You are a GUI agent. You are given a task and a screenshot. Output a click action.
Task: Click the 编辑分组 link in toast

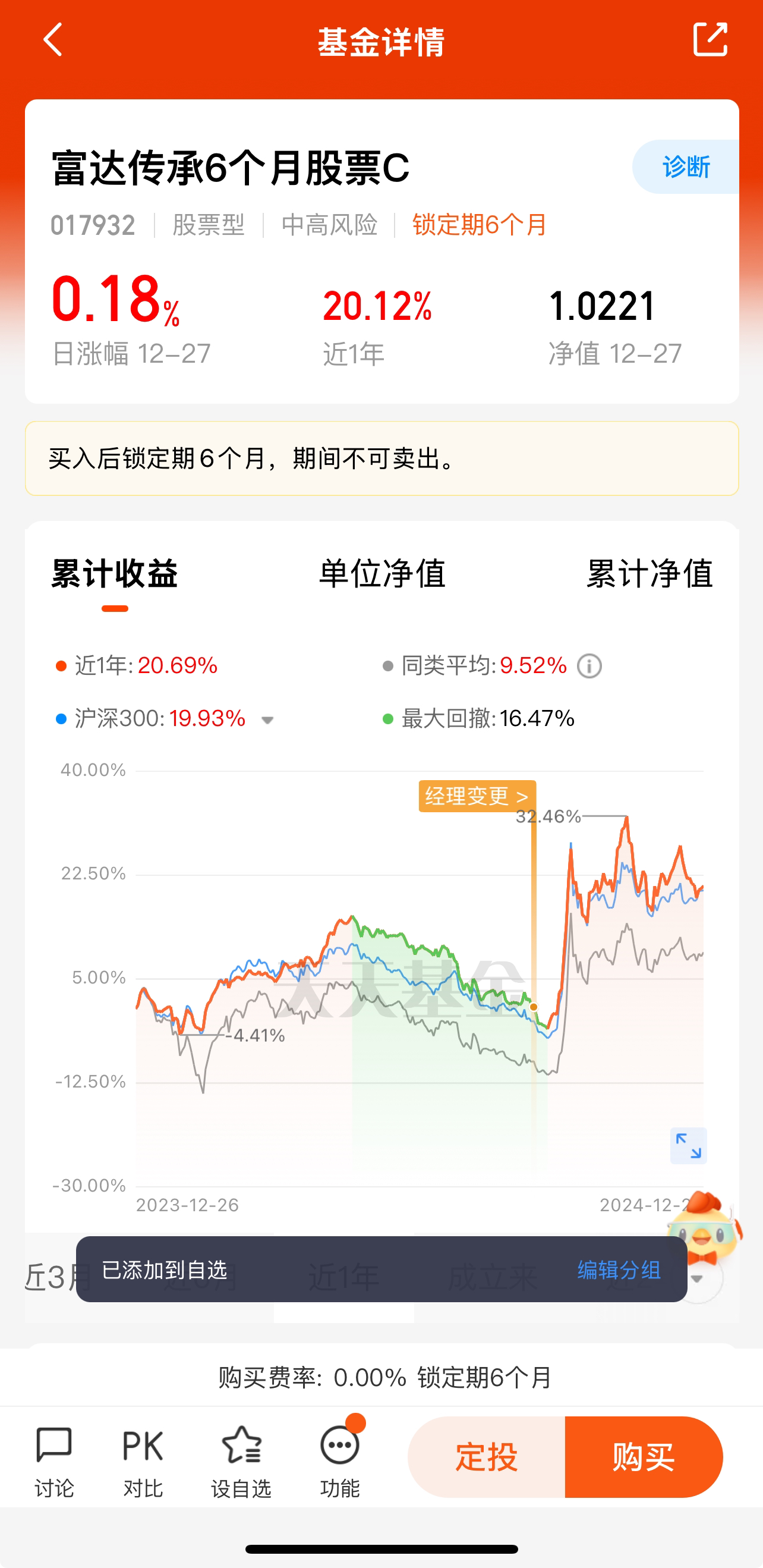[619, 1270]
